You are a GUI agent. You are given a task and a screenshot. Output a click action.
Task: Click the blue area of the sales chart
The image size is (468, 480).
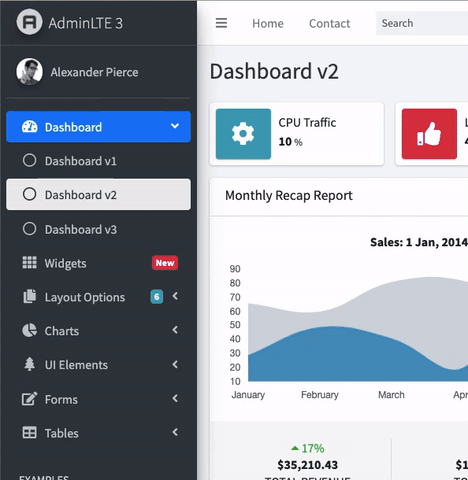pos(333,357)
